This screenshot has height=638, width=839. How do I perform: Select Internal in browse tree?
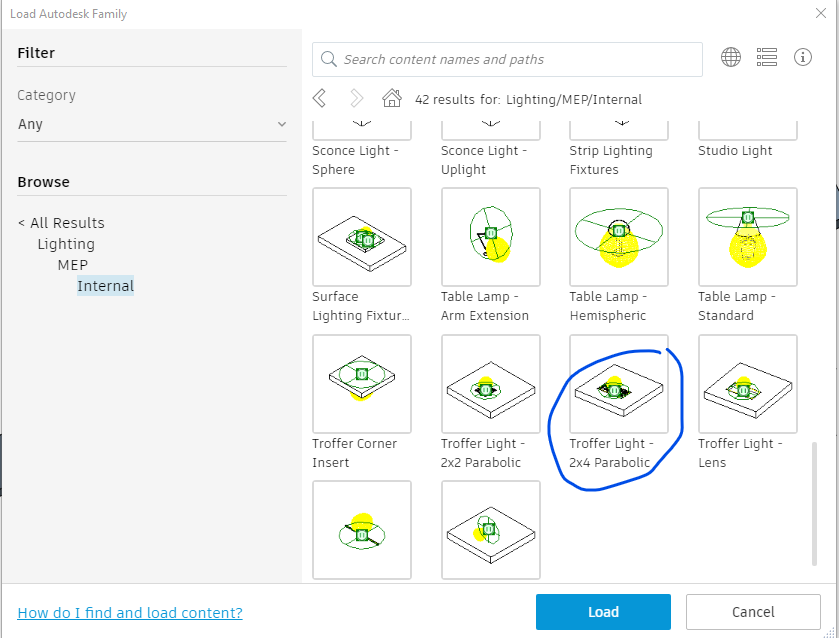coord(105,286)
